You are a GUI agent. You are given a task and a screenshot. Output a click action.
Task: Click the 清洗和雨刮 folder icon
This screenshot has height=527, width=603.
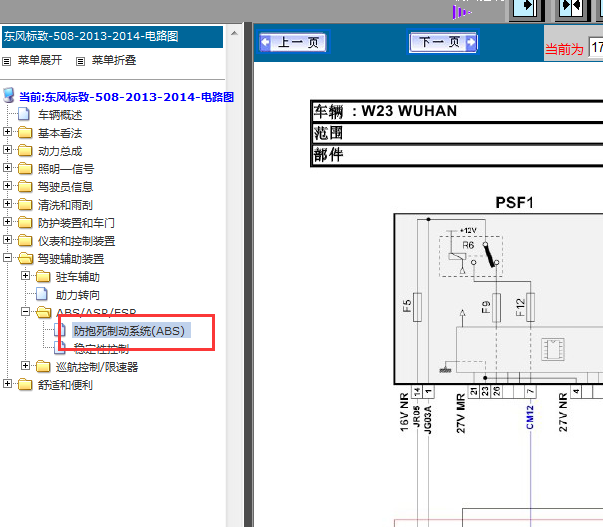click(x=25, y=204)
